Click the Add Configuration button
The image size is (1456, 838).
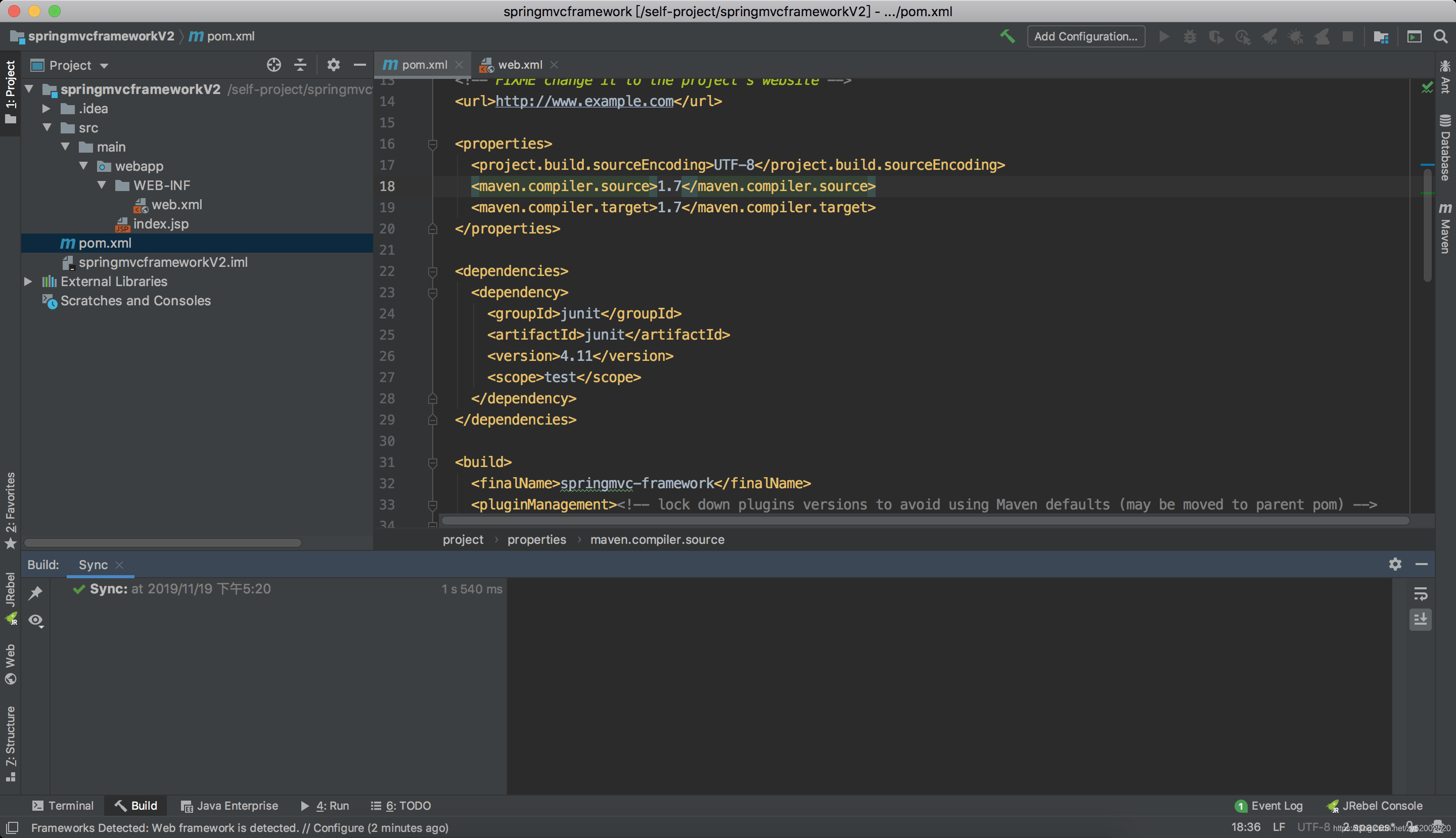tap(1085, 36)
